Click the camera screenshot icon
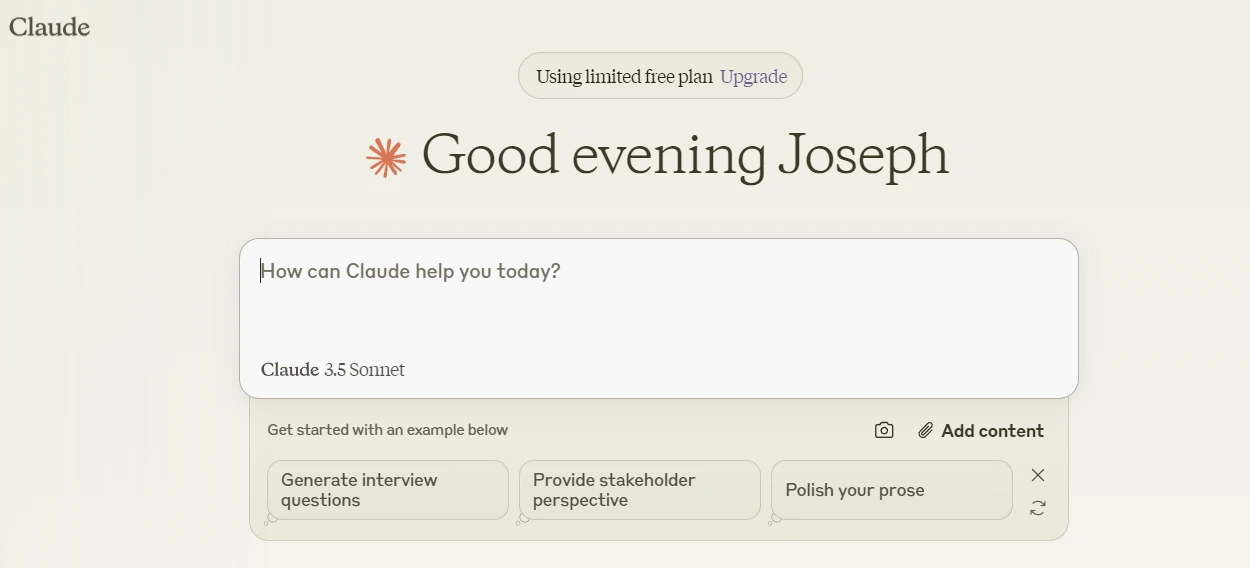 pos(884,430)
